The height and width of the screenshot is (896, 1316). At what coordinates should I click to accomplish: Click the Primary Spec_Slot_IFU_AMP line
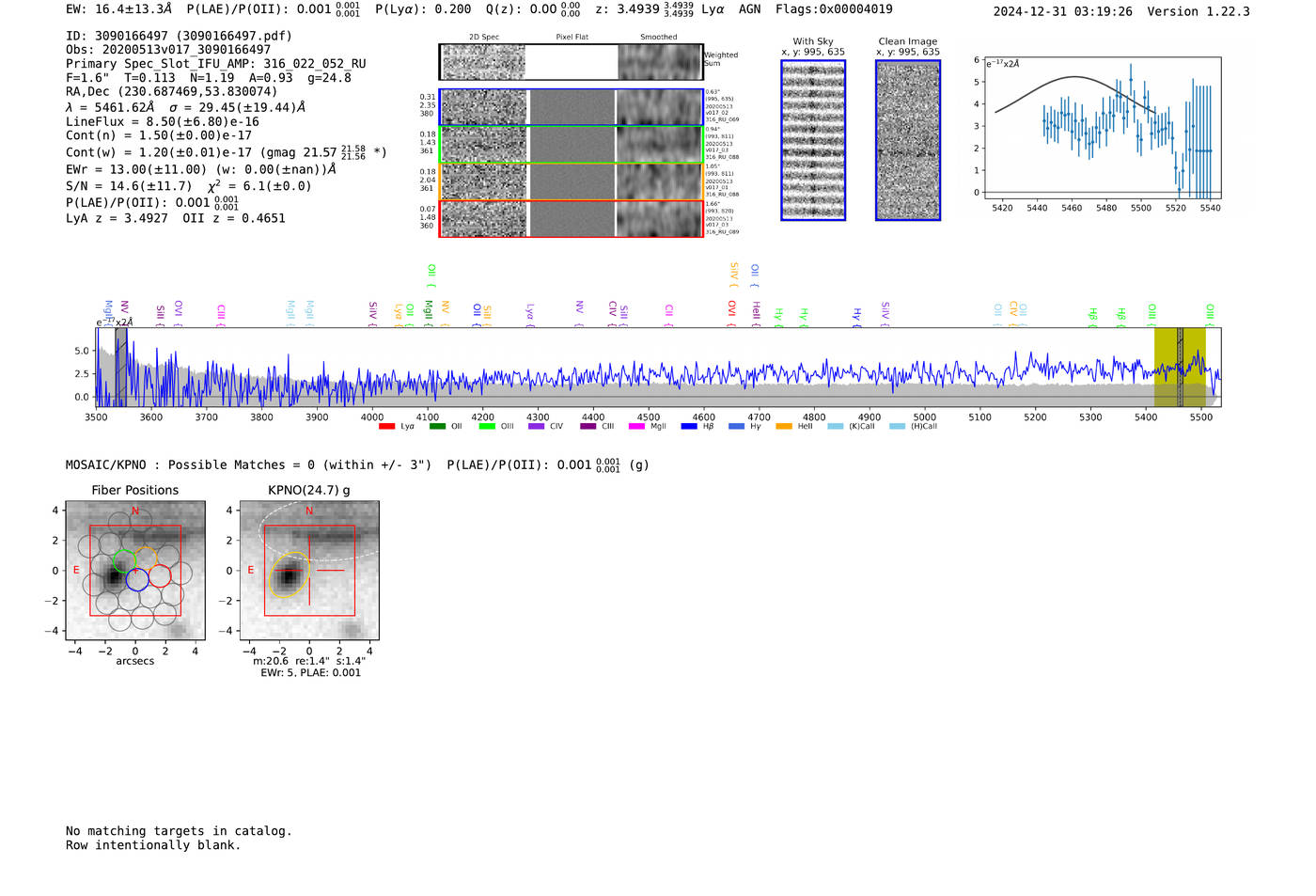tap(216, 64)
